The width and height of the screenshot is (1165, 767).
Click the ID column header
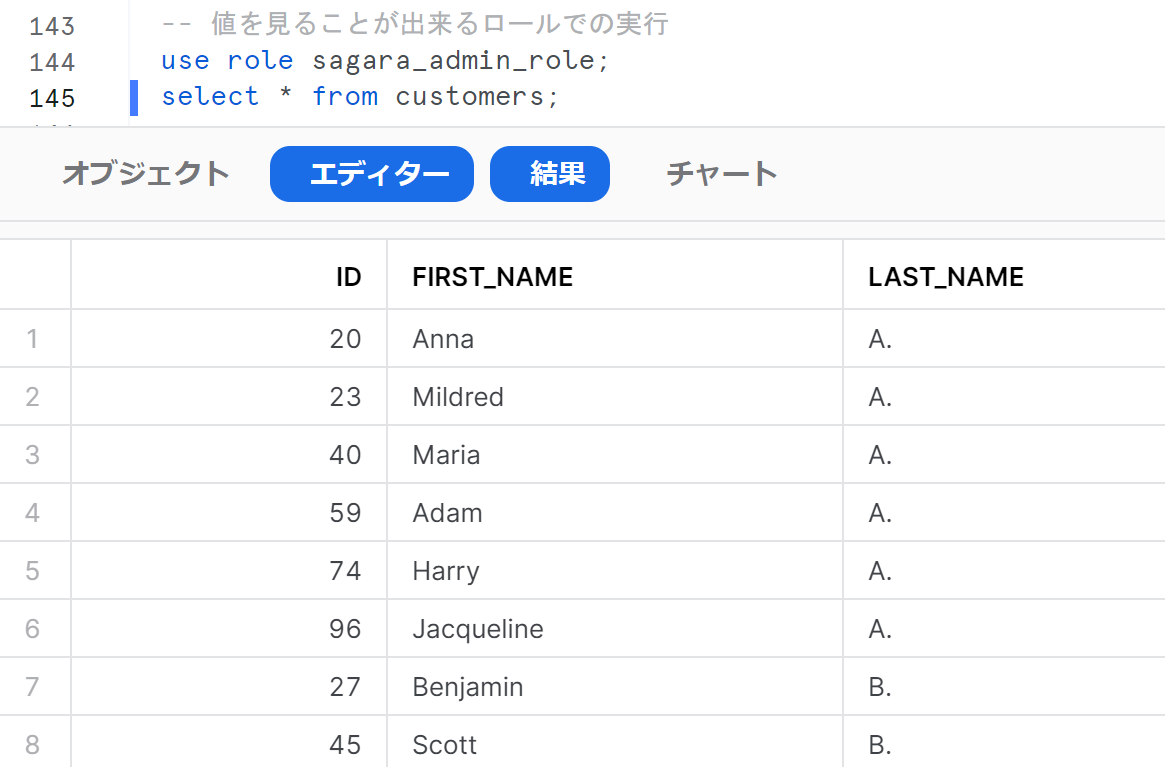348,276
